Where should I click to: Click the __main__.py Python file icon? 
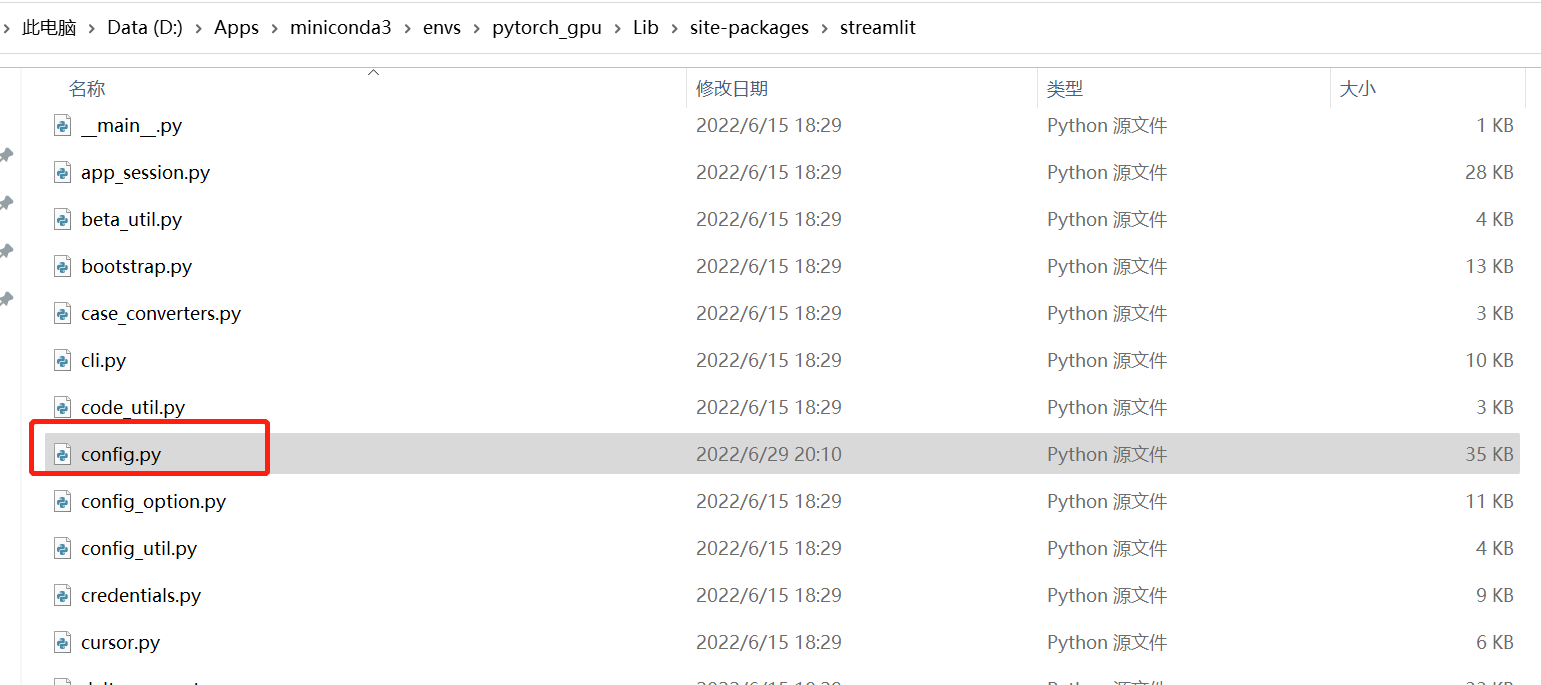tap(62, 126)
